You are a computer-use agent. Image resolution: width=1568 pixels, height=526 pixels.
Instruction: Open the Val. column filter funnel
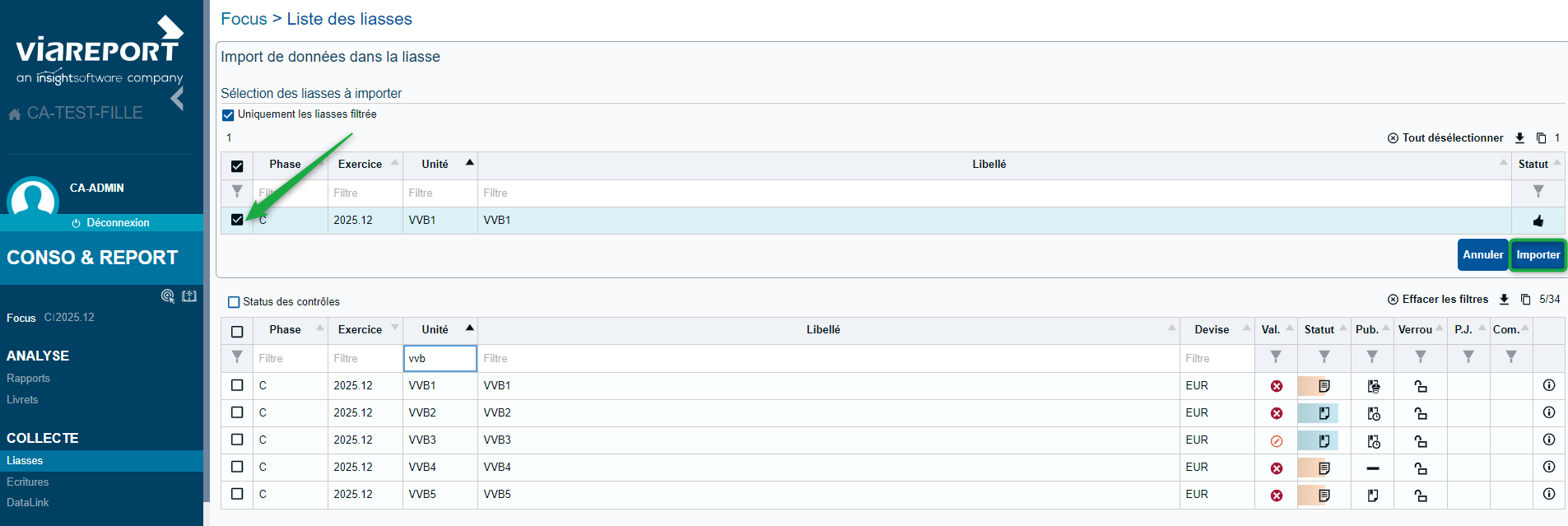[1276, 356]
